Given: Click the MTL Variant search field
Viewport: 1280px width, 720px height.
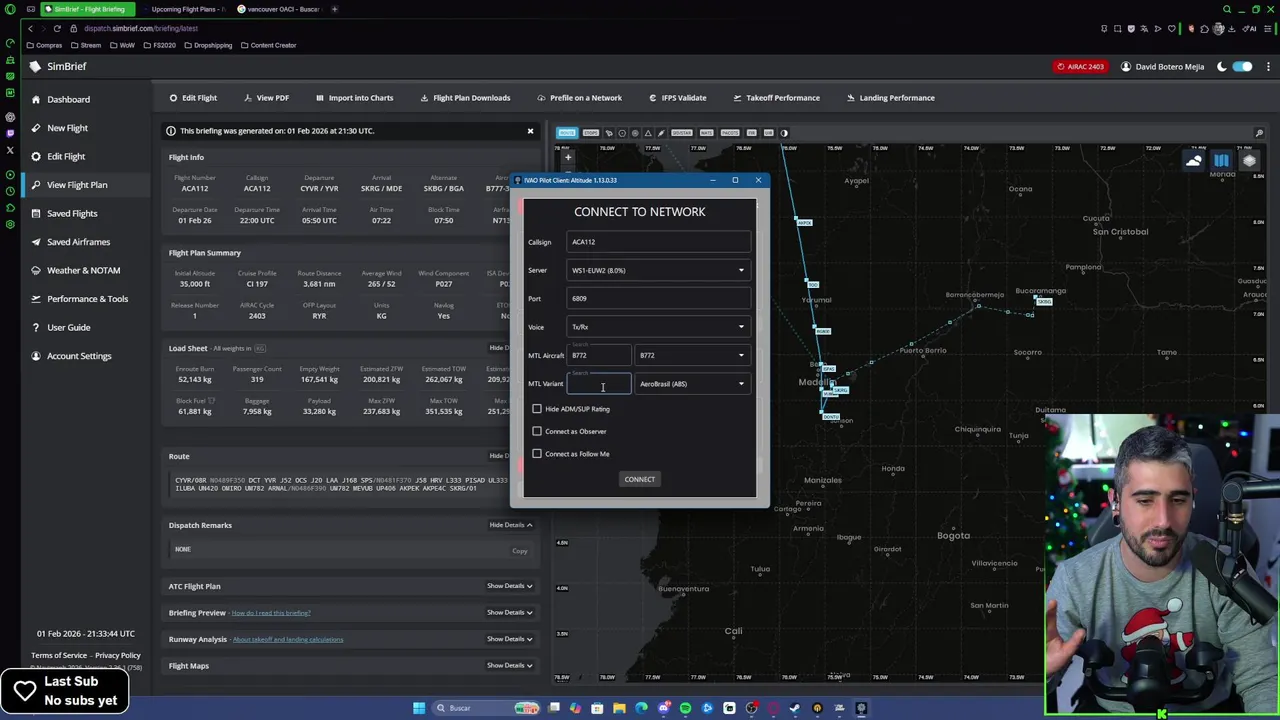Looking at the screenshot, I should coord(599,384).
